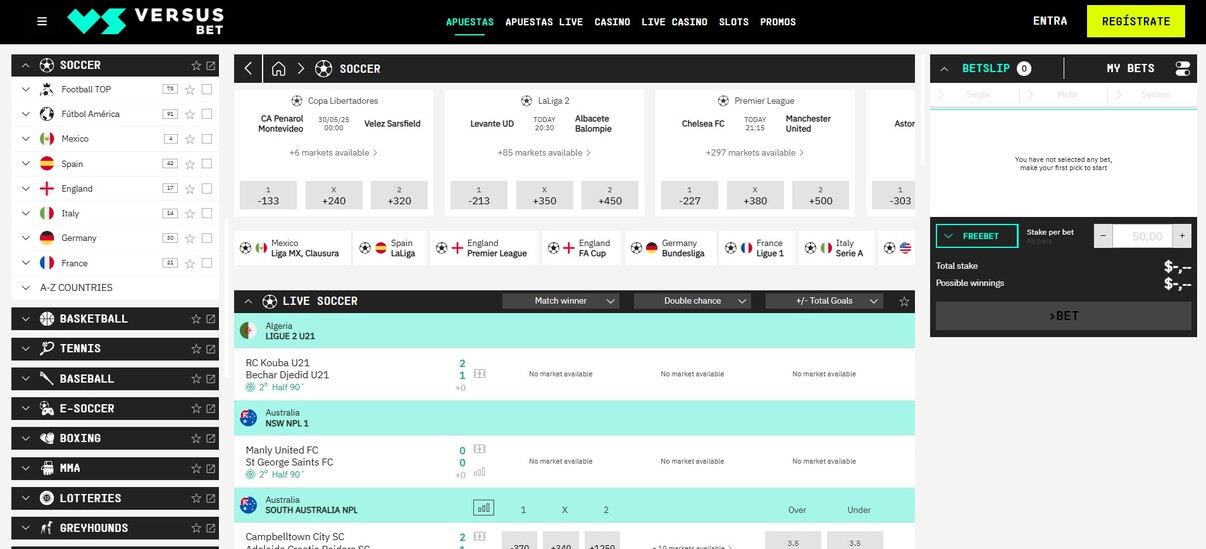Select draw odds +240 for Penarol match
Viewport: 1206px width, 549px height.
tap(334, 195)
